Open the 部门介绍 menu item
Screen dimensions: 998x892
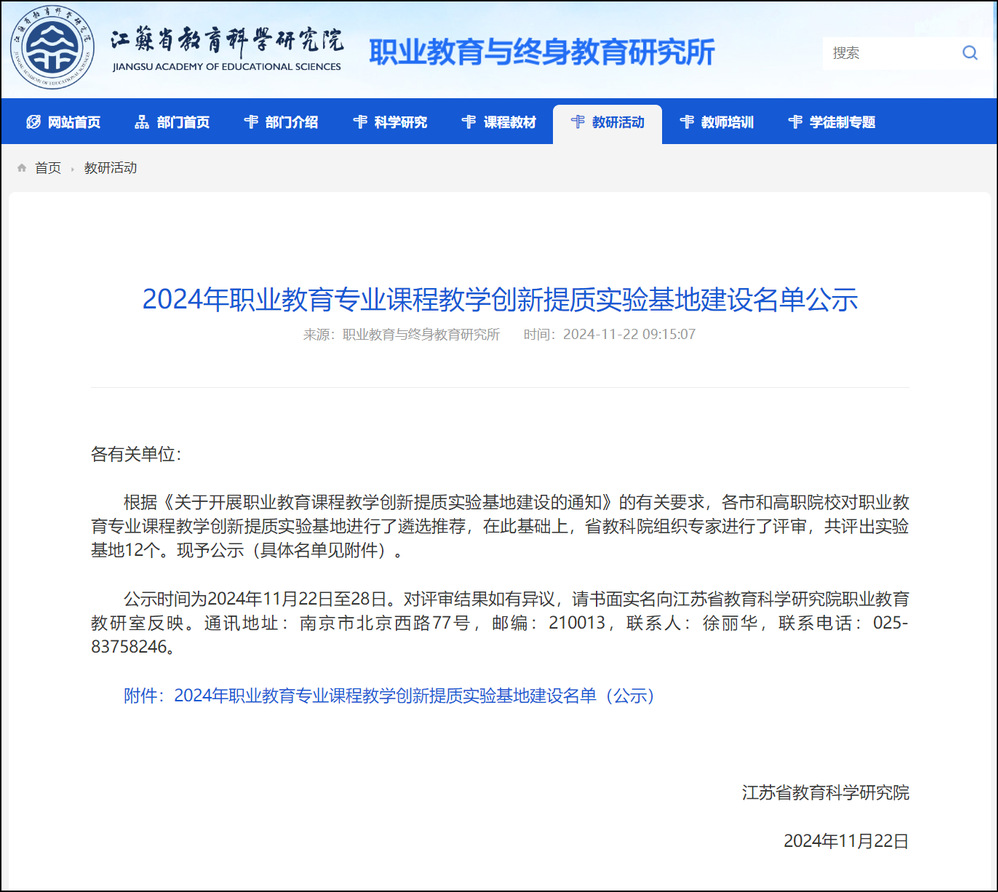pyautogui.click(x=281, y=122)
